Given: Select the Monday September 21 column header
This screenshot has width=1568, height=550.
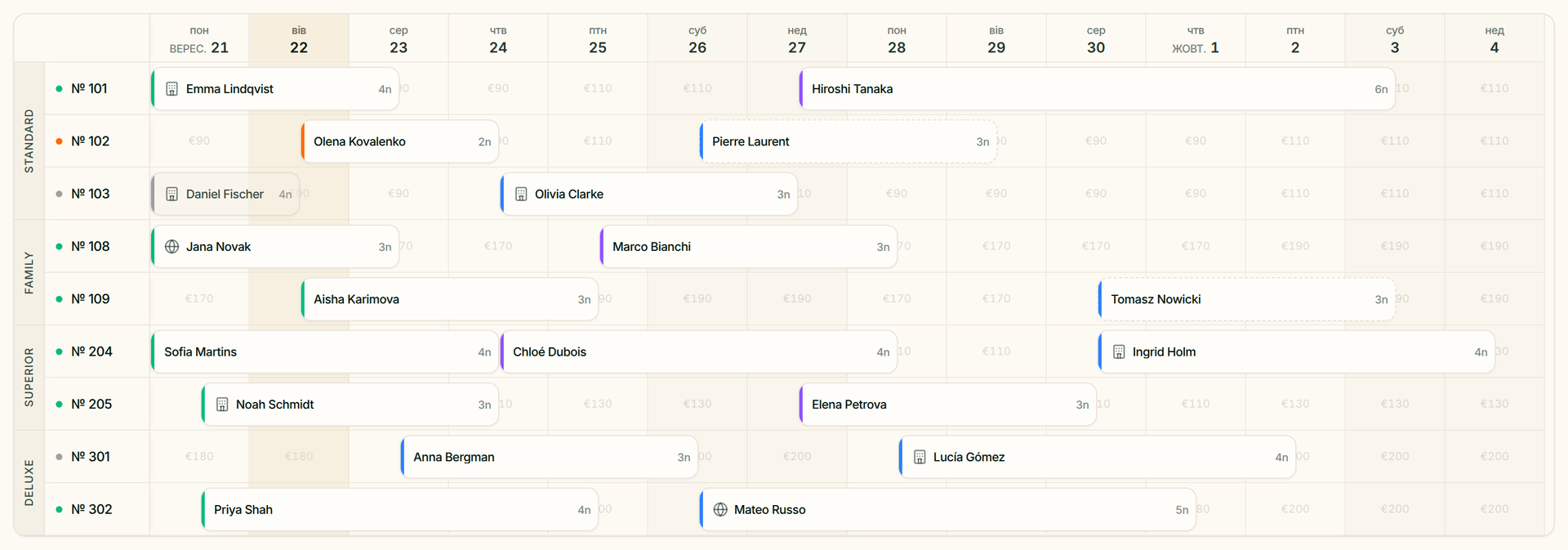Looking at the screenshot, I should (199, 39).
